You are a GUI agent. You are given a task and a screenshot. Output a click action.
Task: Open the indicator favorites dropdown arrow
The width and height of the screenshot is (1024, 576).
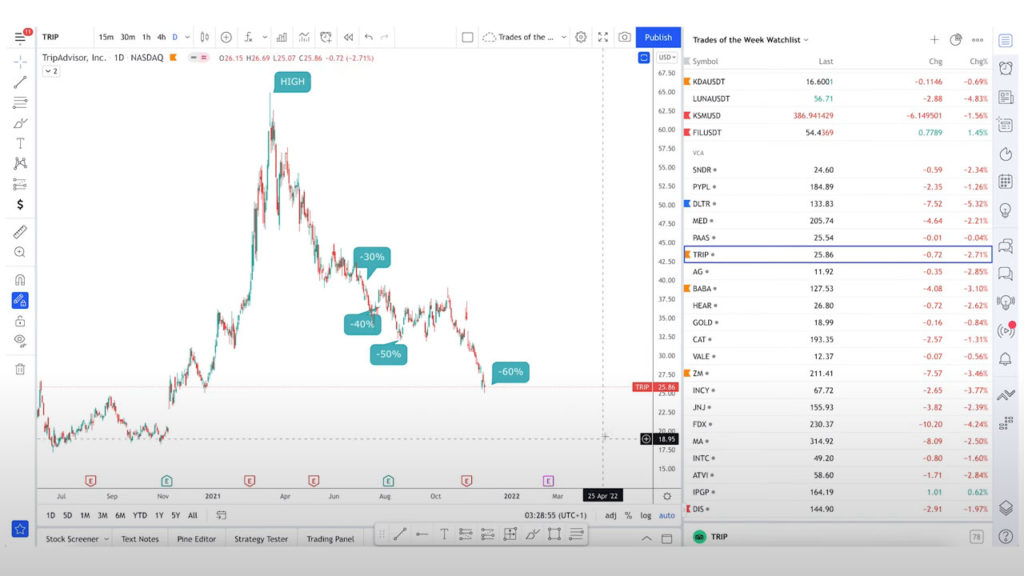(x=264, y=37)
